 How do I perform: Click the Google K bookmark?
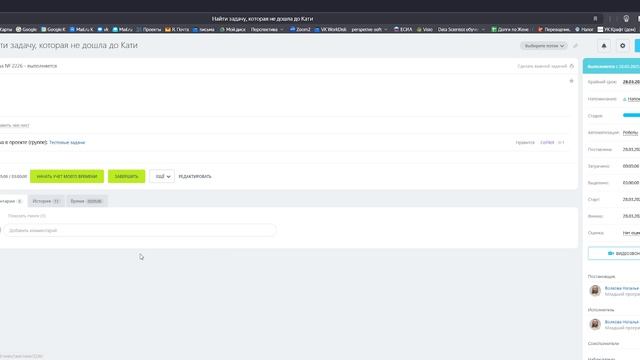[x=53, y=29]
